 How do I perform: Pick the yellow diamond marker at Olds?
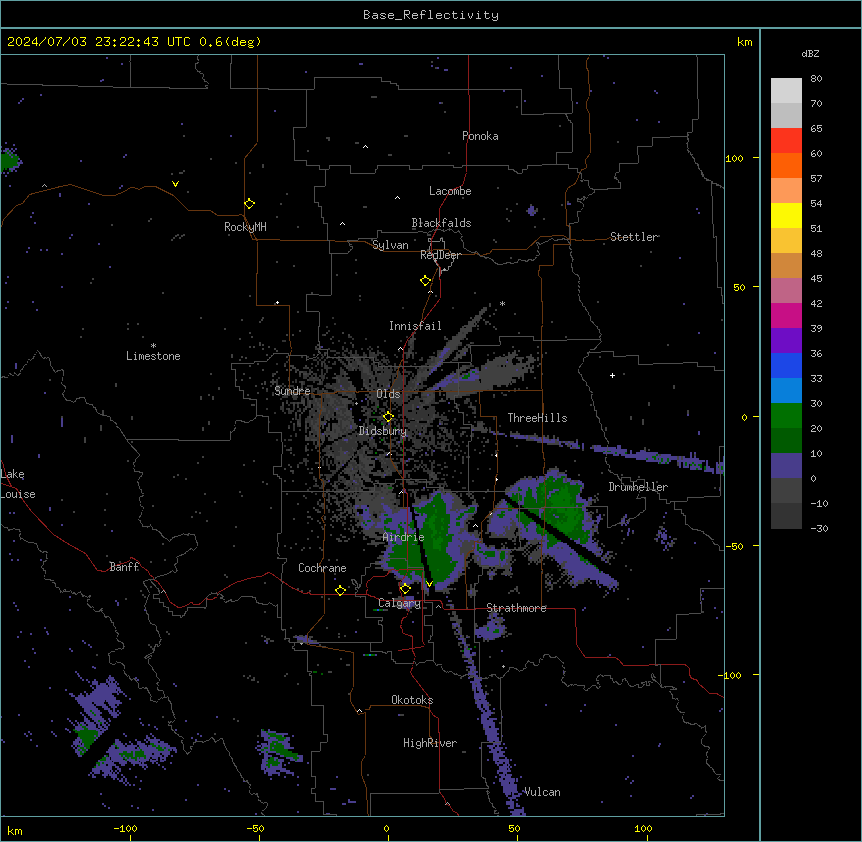click(388, 417)
